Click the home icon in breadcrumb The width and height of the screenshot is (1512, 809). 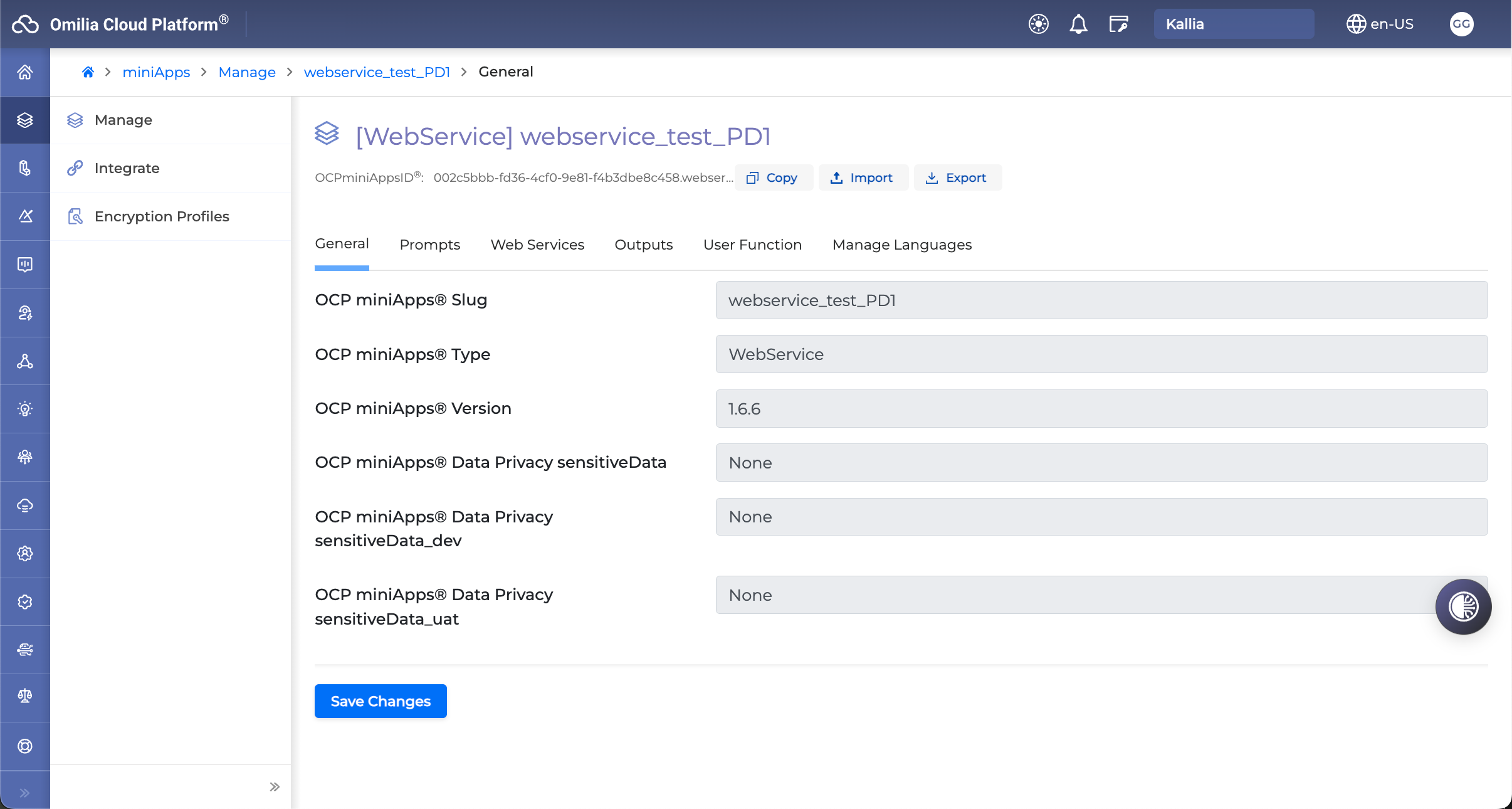click(88, 72)
